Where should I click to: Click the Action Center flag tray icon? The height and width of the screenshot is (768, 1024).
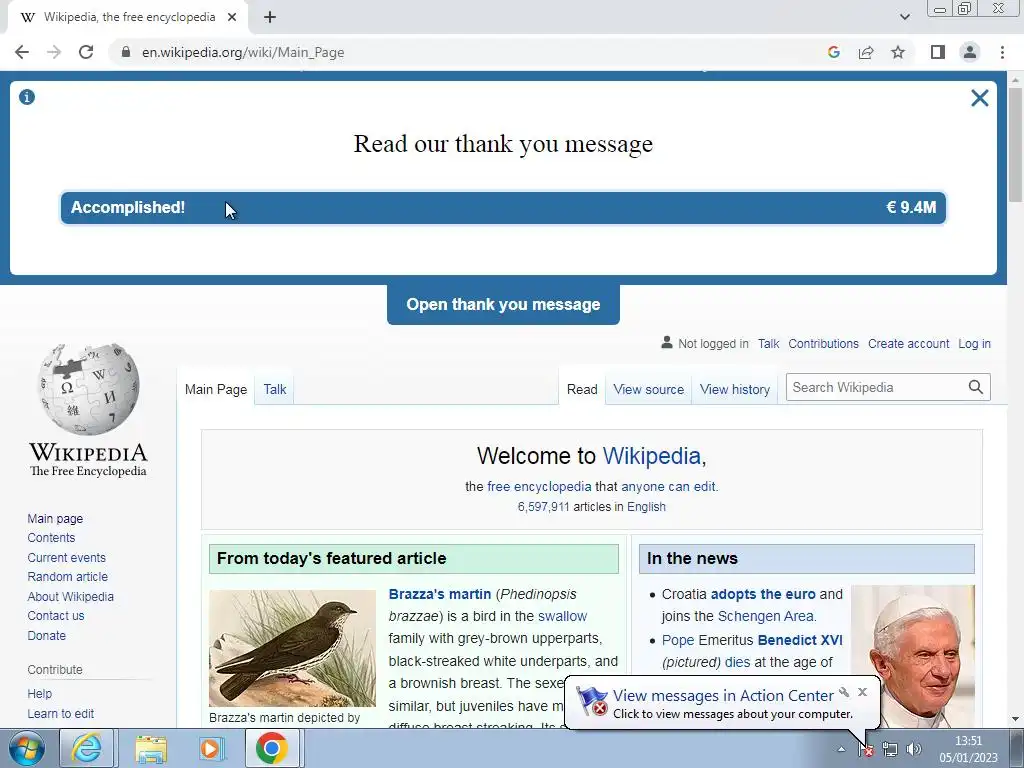pyautogui.click(x=866, y=750)
